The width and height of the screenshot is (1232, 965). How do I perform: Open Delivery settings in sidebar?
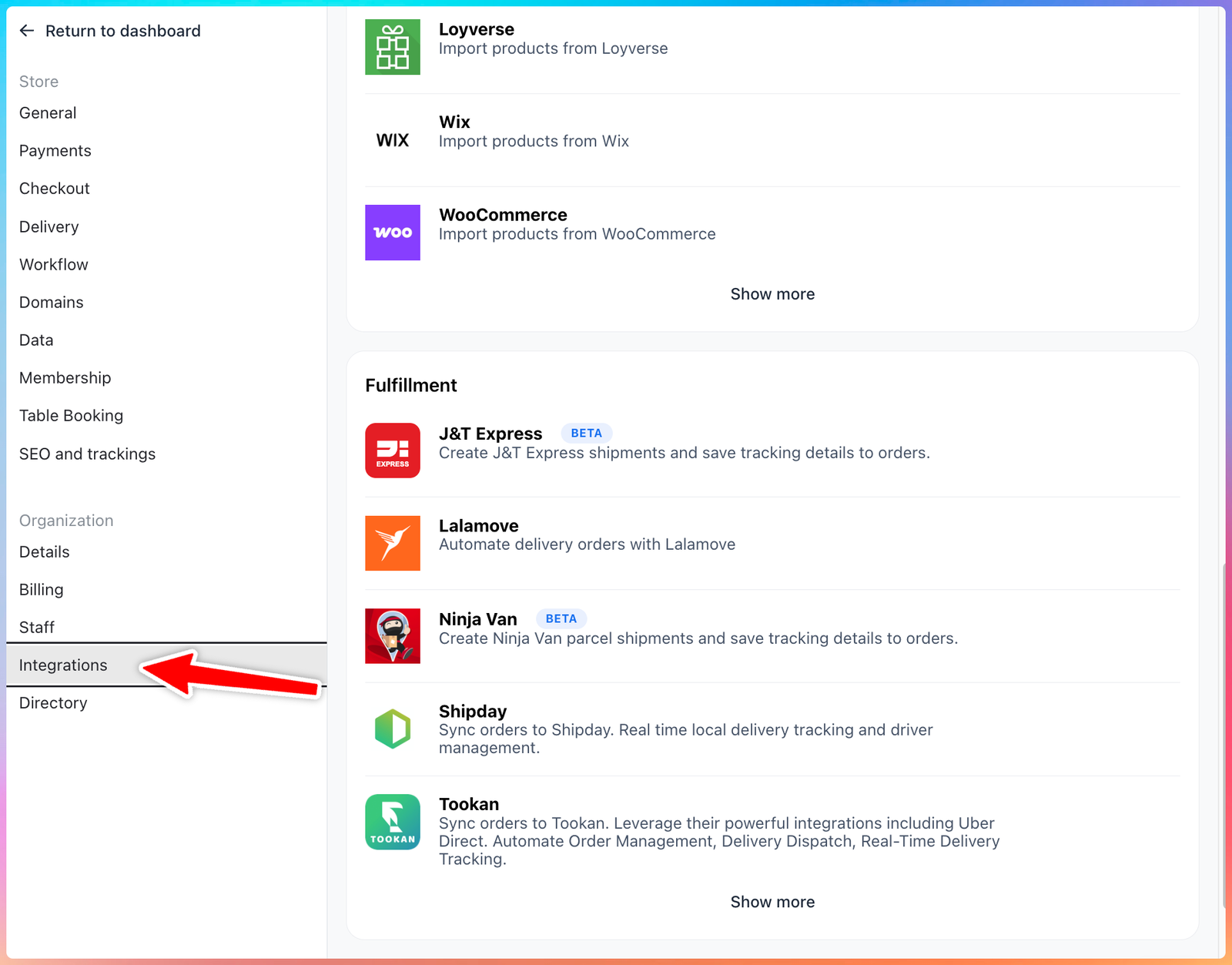pos(49,226)
